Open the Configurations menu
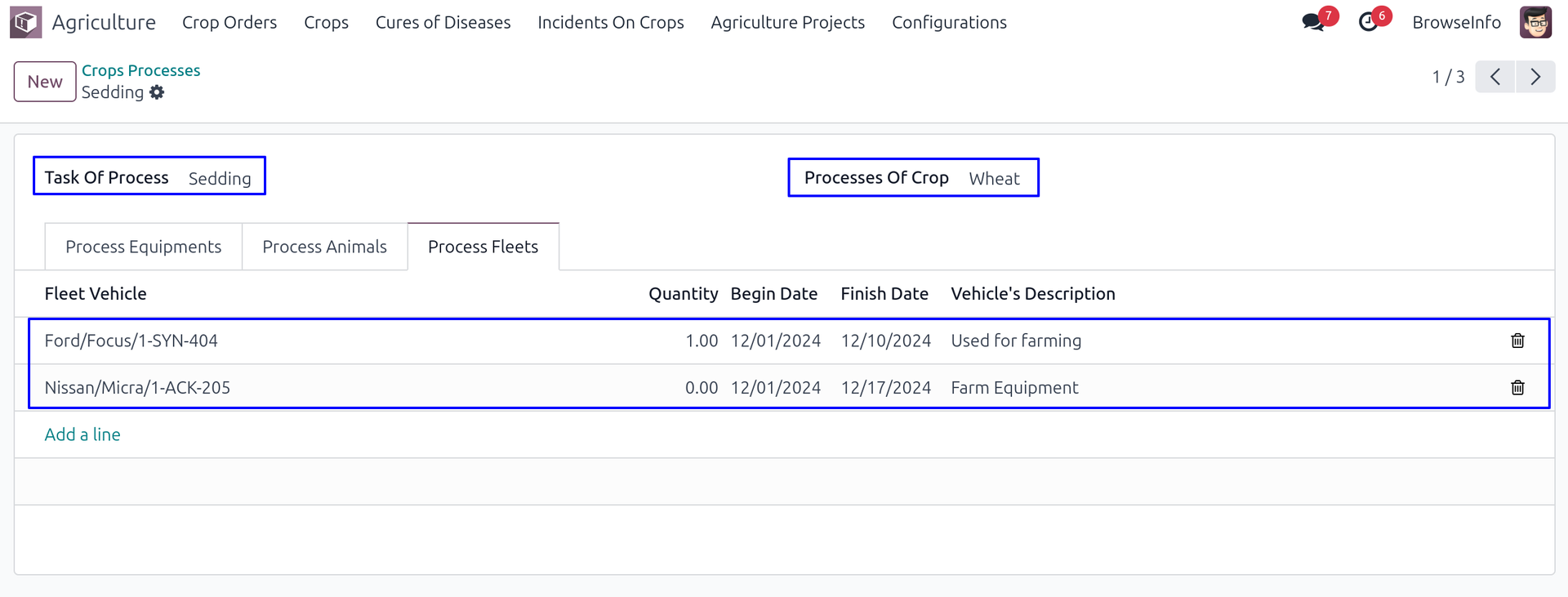 pos(949,22)
